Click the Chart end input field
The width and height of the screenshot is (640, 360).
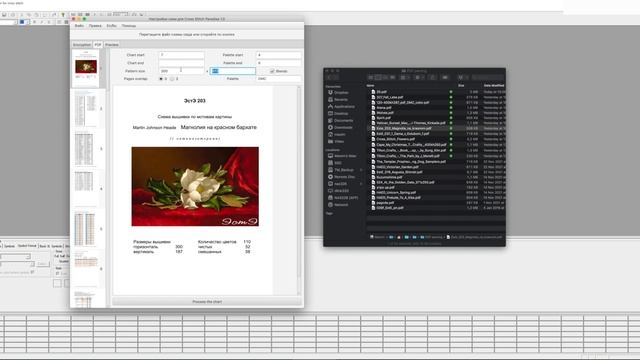coord(181,63)
